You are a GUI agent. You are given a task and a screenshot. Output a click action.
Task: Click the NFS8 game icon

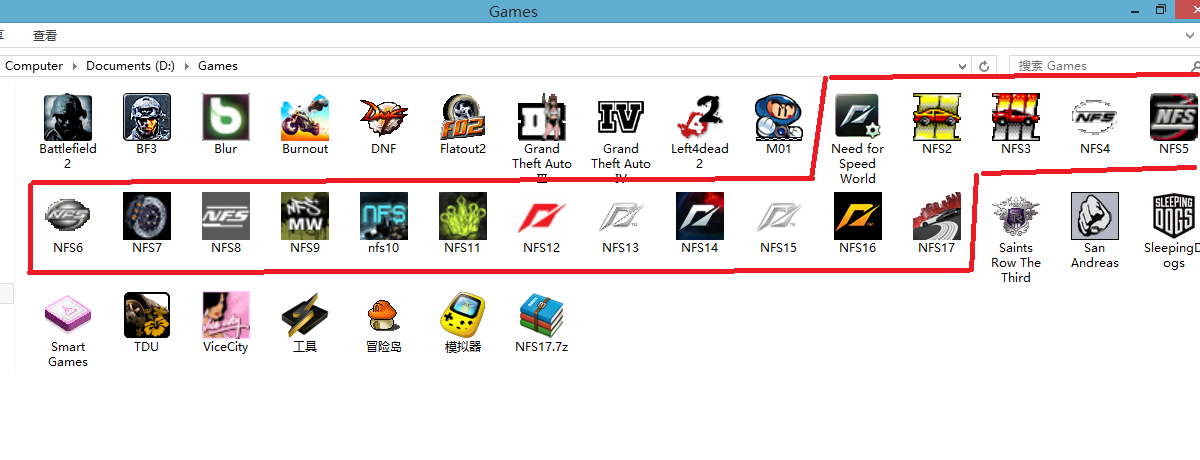(x=226, y=217)
